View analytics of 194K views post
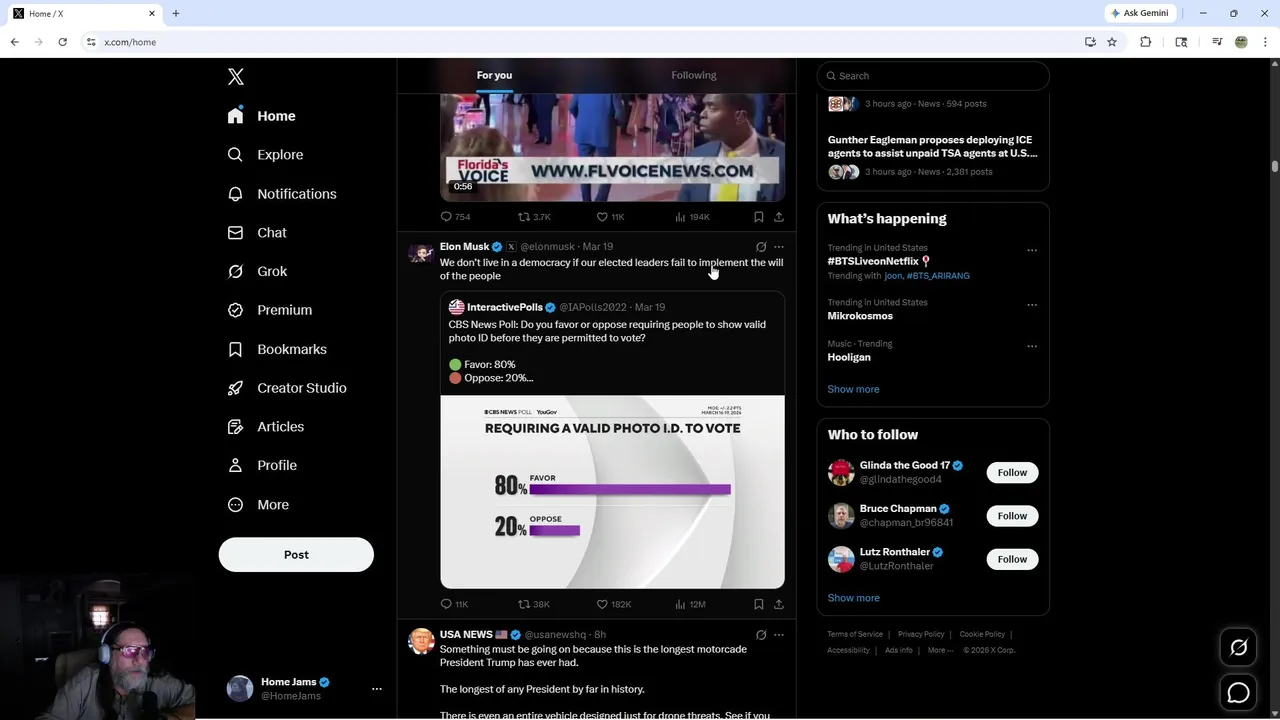The image size is (1280, 720). (692, 217)
